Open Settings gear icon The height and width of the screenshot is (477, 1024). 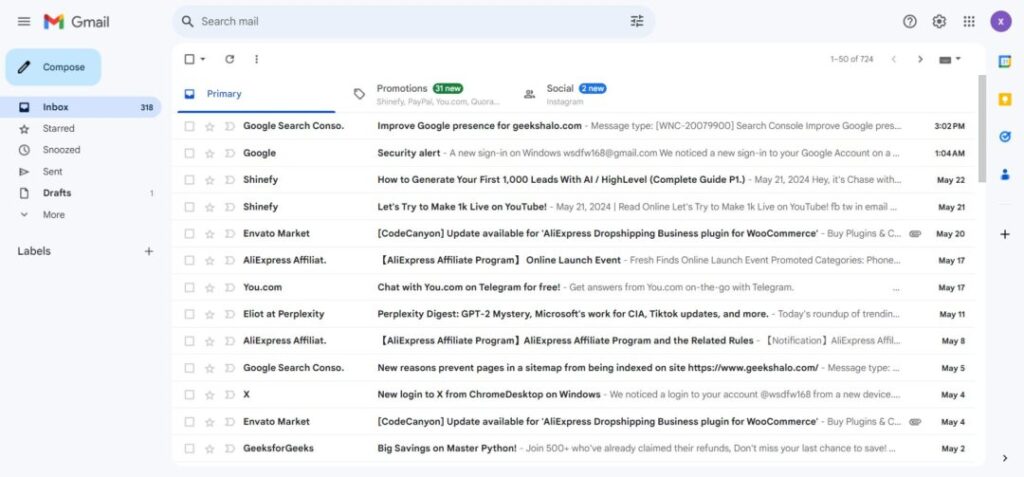coord(939,22)
